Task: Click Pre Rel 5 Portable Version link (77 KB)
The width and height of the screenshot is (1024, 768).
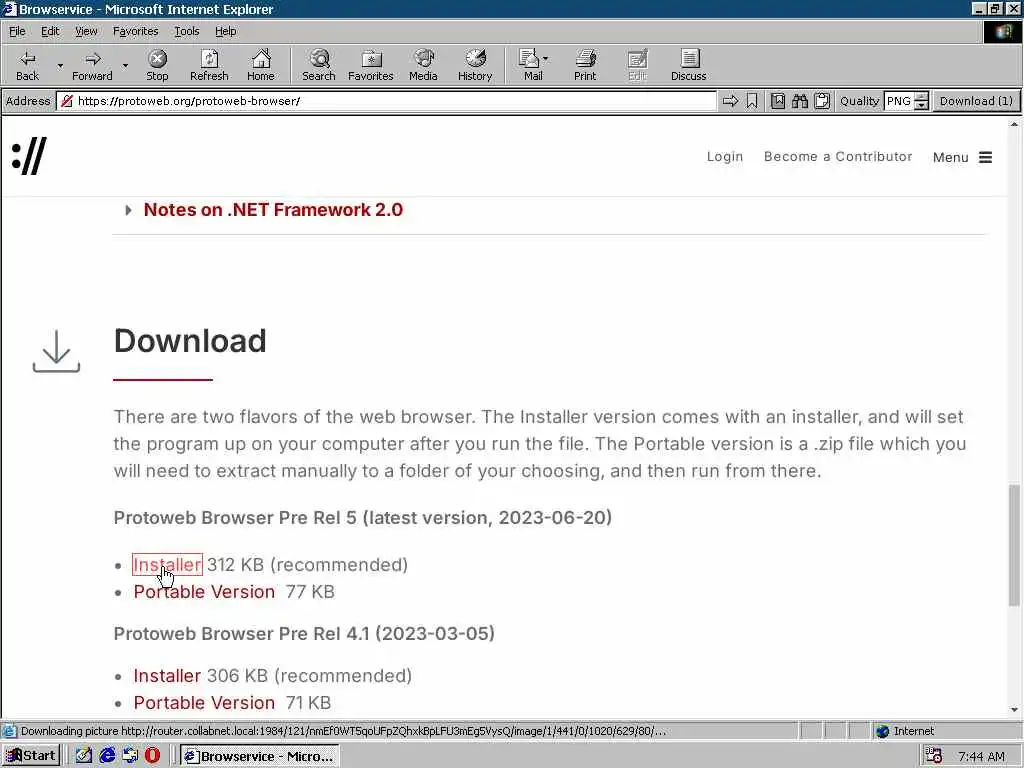Action: coord(204,592)
